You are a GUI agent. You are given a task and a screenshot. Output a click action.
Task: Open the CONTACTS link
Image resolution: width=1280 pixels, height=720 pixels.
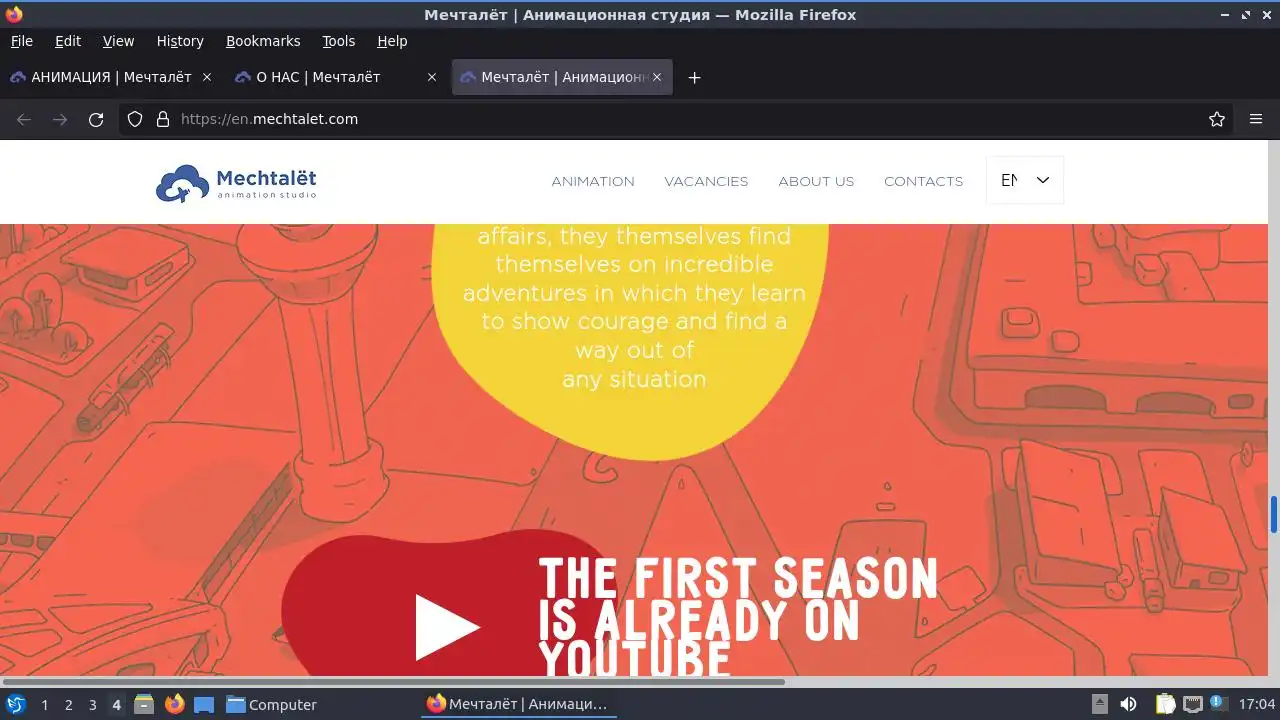tap(923, 181)
